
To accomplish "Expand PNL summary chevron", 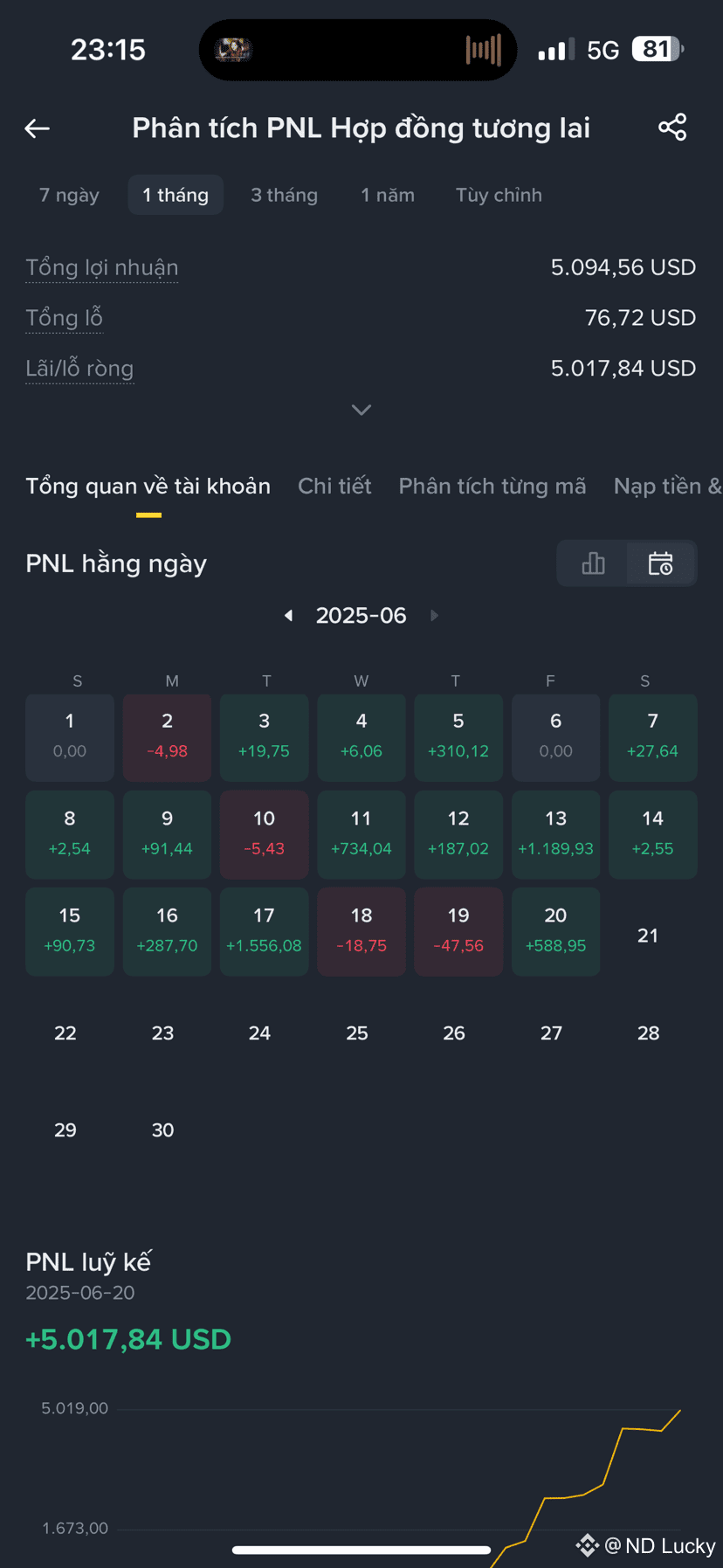I will pos(361,410).
